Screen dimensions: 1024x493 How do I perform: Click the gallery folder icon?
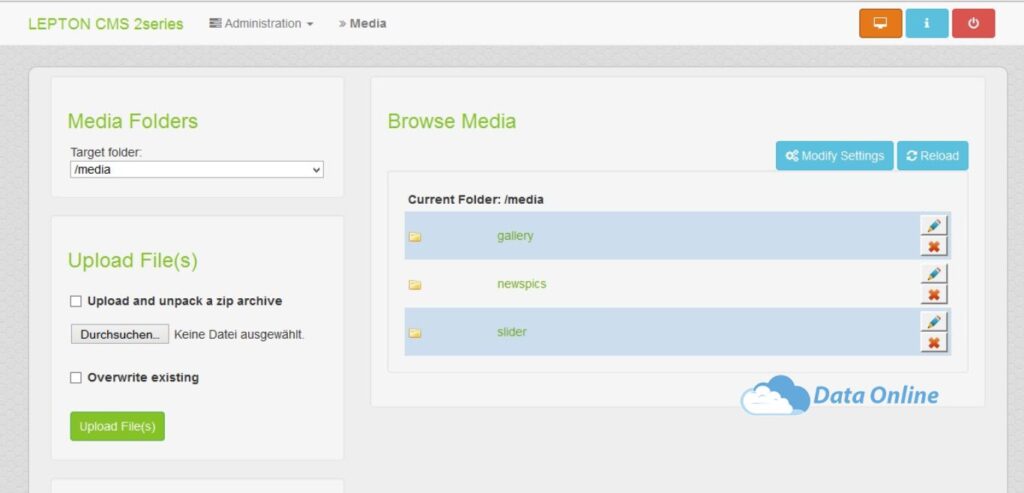pyautogui.click(x=415, y=236)
